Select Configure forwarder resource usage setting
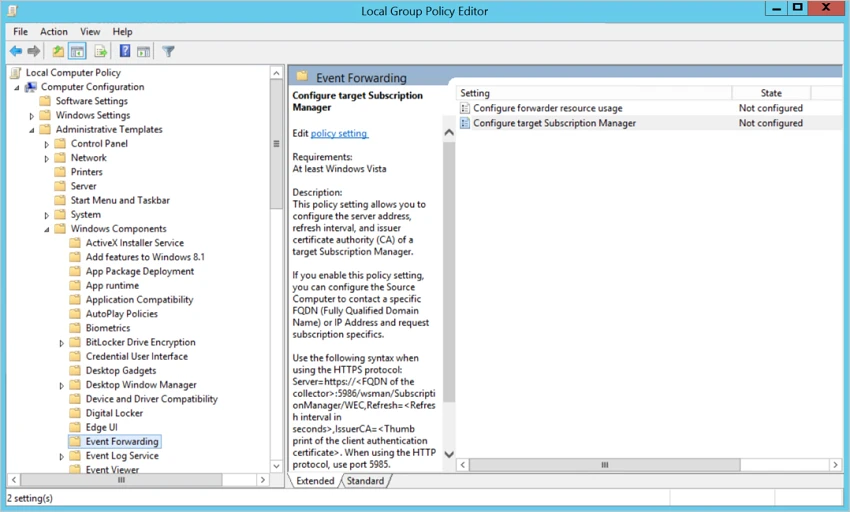The height and width of the screenshot is (512, 850). 547,108
